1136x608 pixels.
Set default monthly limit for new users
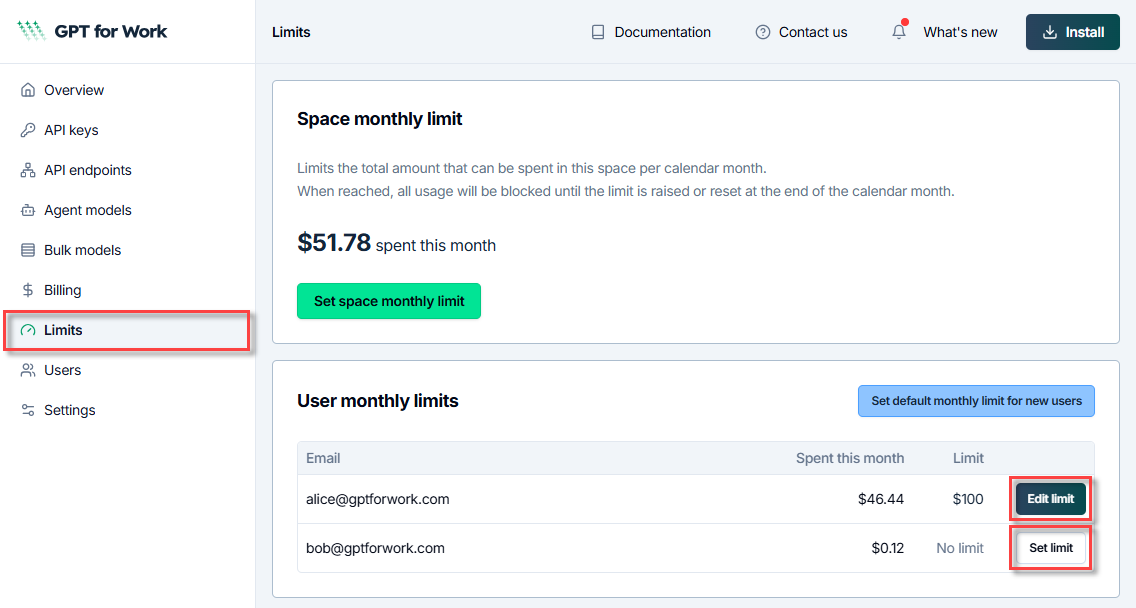click(x=976, y=400)
